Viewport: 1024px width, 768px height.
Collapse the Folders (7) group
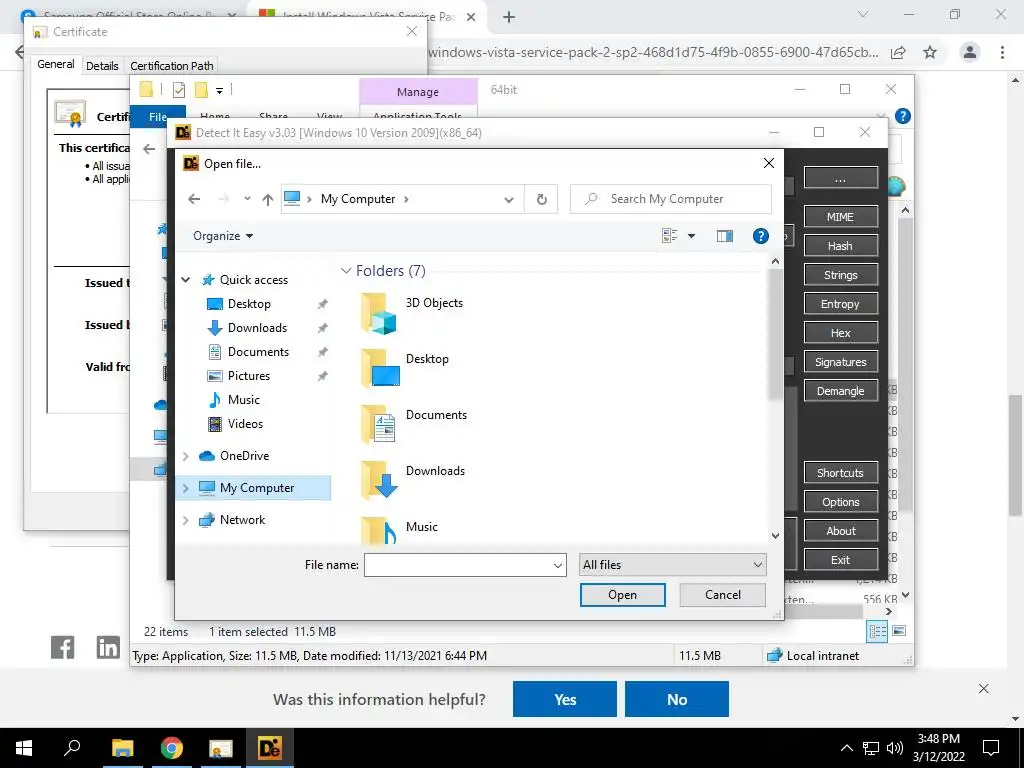pyautogui.click(x=346, y=270)
